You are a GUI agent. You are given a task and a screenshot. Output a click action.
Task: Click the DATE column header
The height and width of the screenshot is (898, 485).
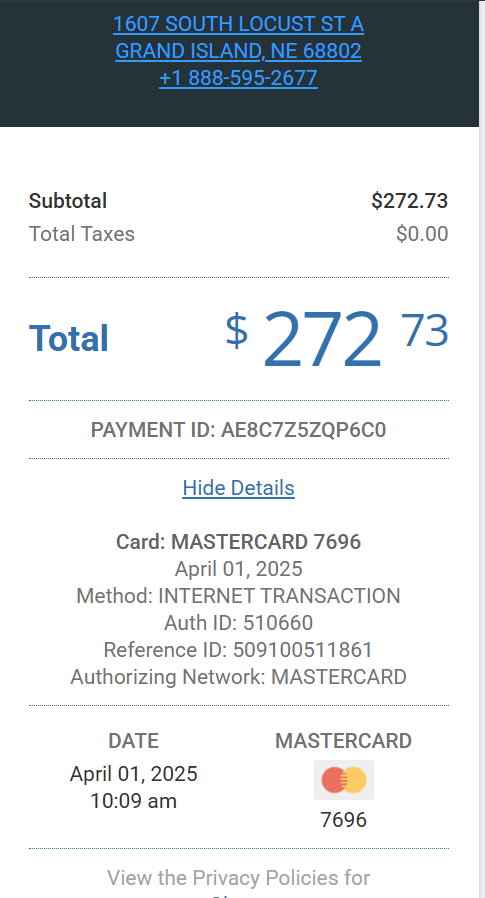pos(133,741)
